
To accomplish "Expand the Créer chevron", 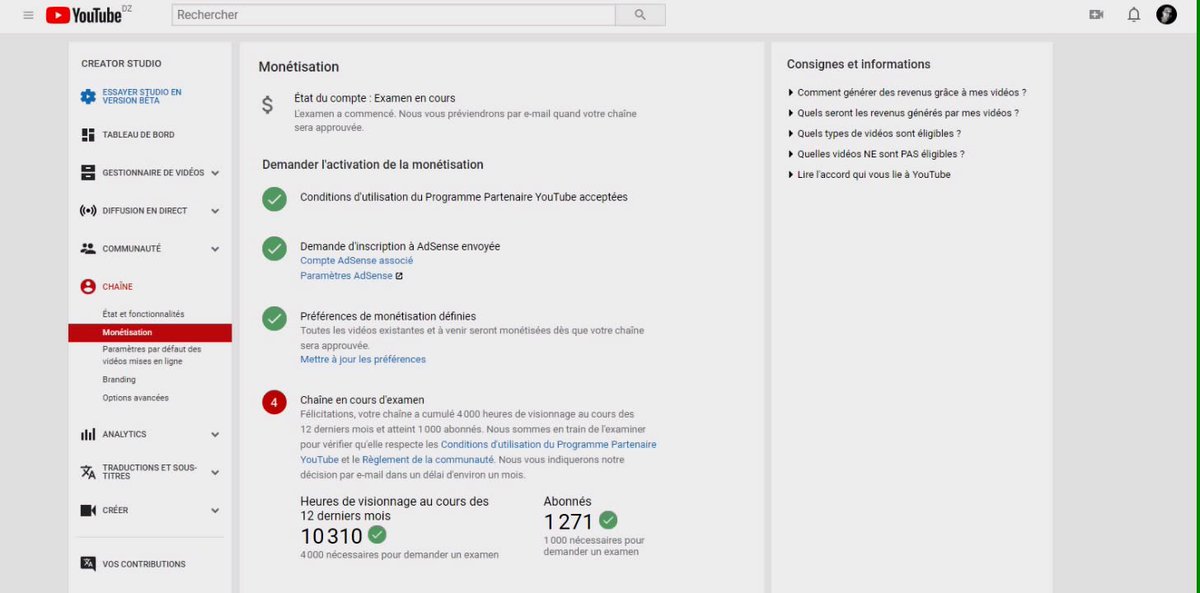I will (x=215, y=511).
